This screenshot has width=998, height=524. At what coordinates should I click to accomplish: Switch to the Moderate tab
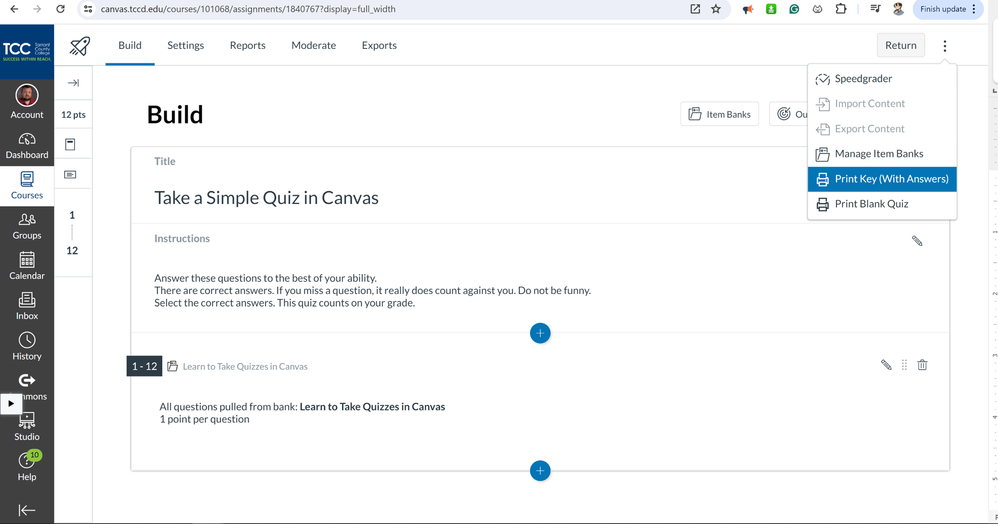tap(314, 45)
